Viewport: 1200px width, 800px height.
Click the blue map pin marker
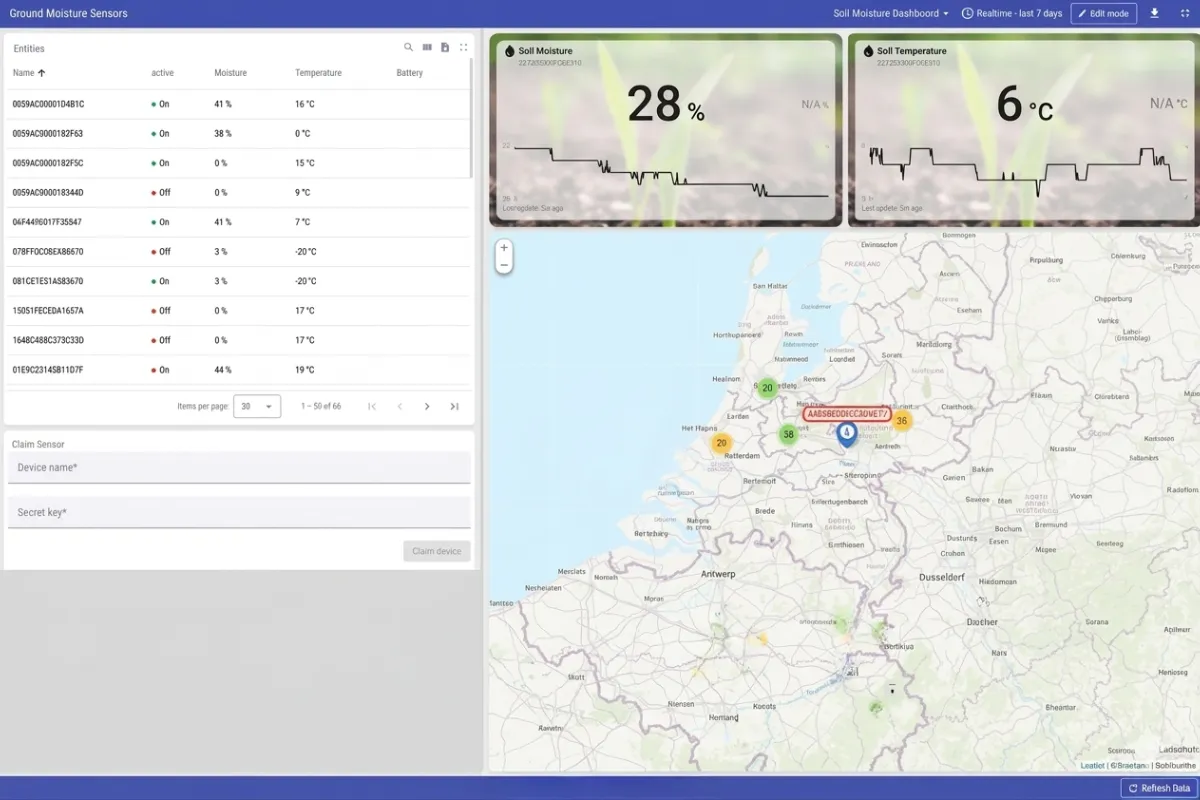point(847,433)
